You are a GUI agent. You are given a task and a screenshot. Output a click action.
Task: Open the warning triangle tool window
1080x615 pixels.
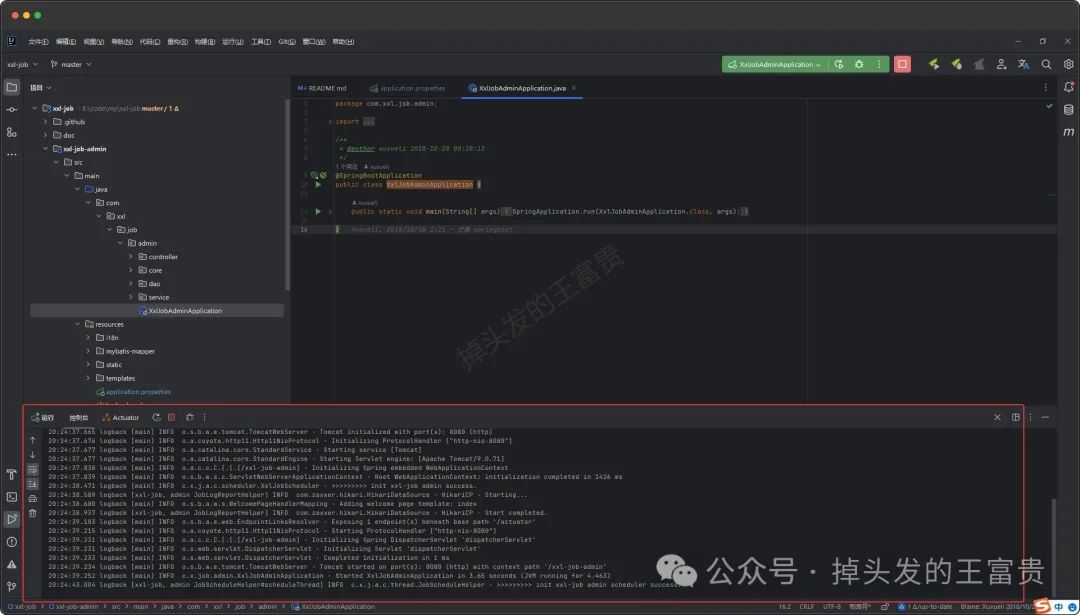click(11, 564)
